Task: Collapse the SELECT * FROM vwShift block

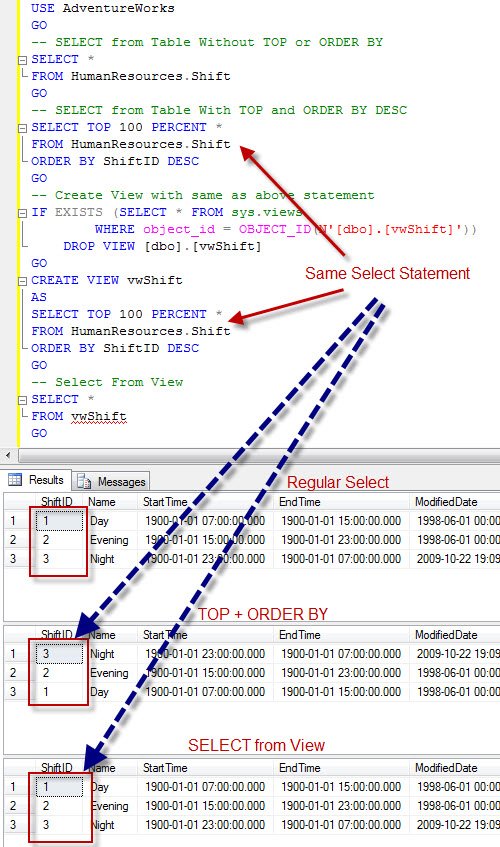Action: 23,400
